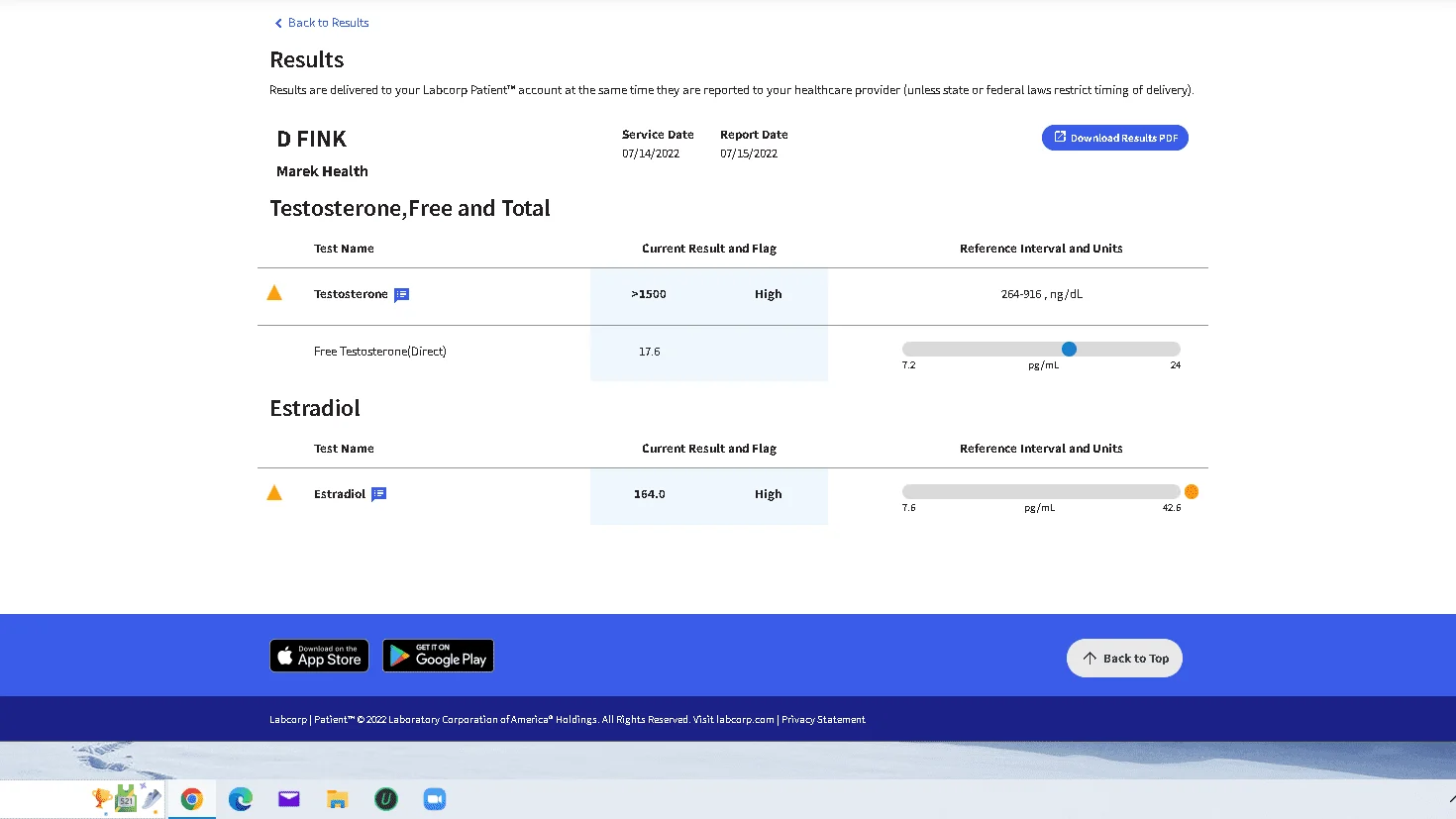
Task: Click the Estradiol high warning triangle
Action: pyautogui.click(x=274, y=493)
